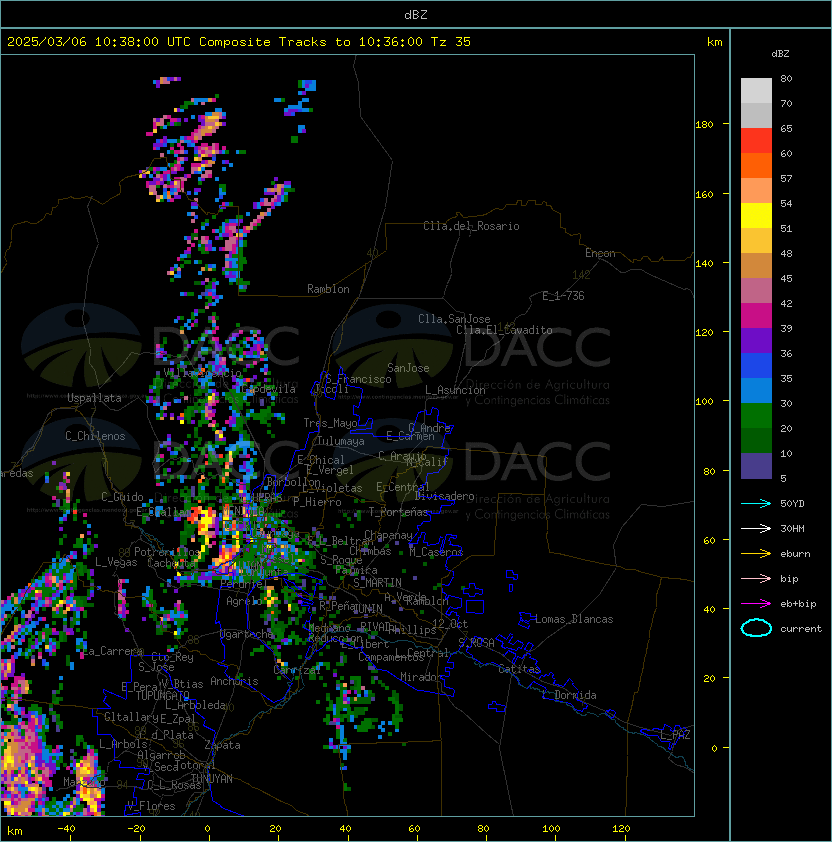The width and height of the screenshot is (832, 842).
Task: Click the 'km' label at top right of map
Action: pos(714,42)
